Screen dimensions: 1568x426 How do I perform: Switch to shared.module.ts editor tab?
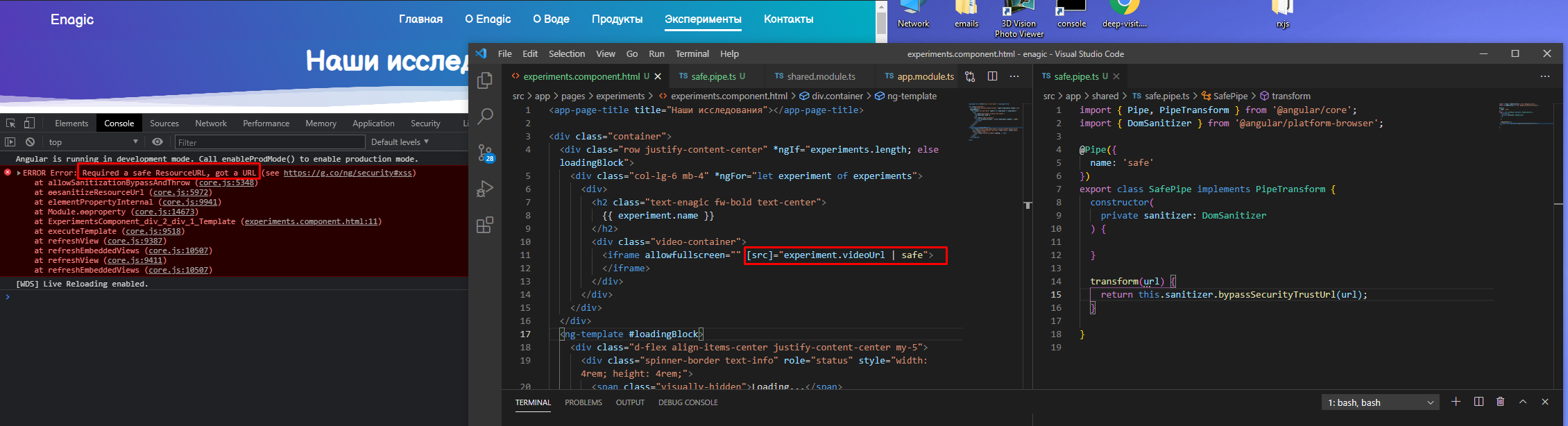click(x=821, y=76)
